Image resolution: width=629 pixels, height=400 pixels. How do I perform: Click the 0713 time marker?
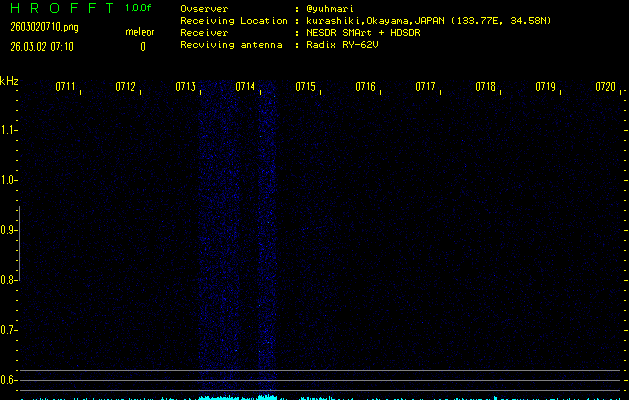click(185, 86)
